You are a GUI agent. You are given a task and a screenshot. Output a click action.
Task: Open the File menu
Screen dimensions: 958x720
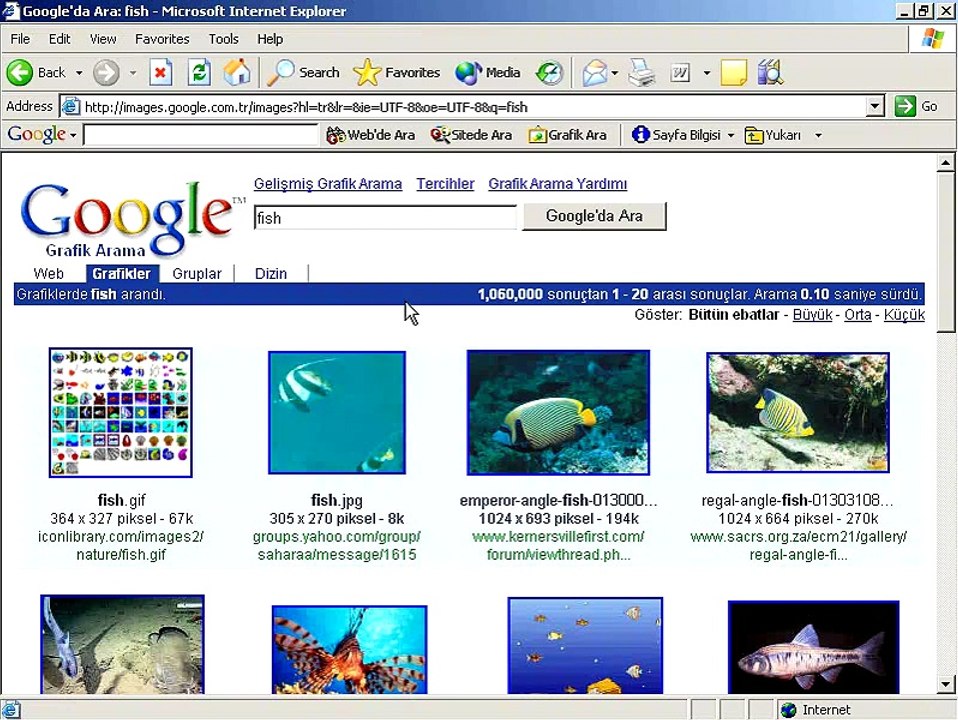pos(20,39)
